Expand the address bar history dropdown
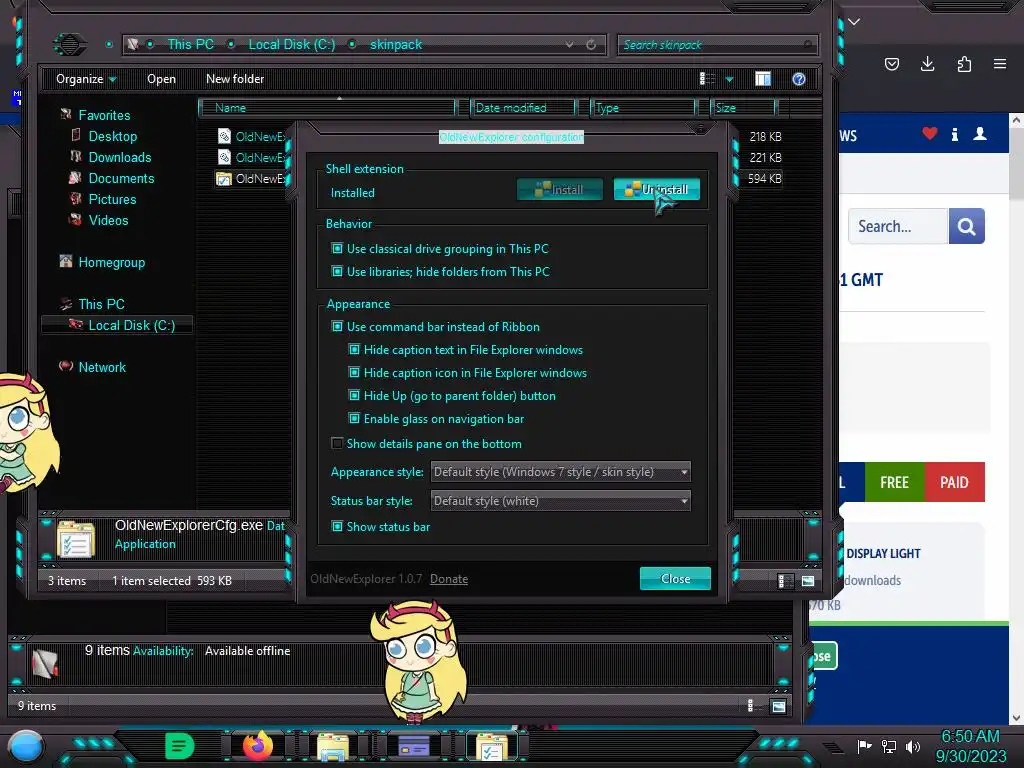Image resolution: width=1024 pixels, height=768 pixels. [569, 44]
